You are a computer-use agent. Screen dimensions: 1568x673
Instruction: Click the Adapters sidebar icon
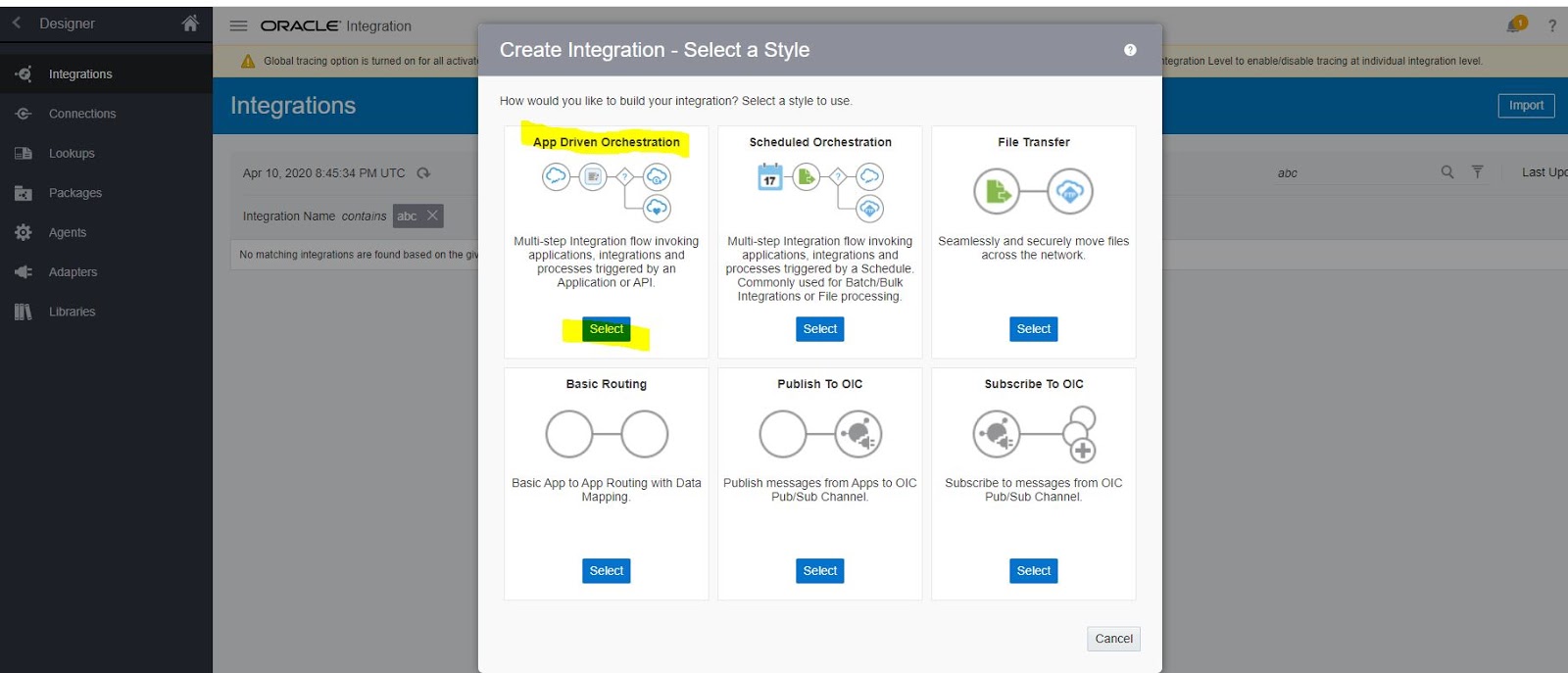pyautogui.click(x=24, y=272)
